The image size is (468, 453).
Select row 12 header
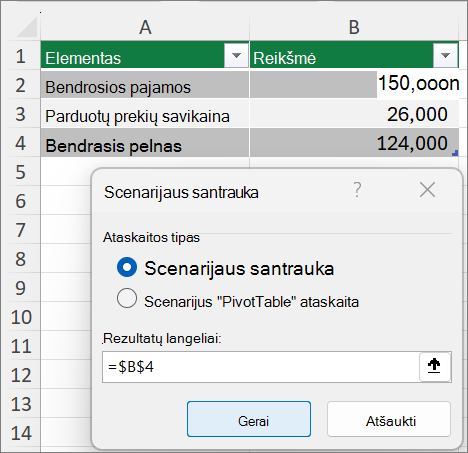(21, 375)
